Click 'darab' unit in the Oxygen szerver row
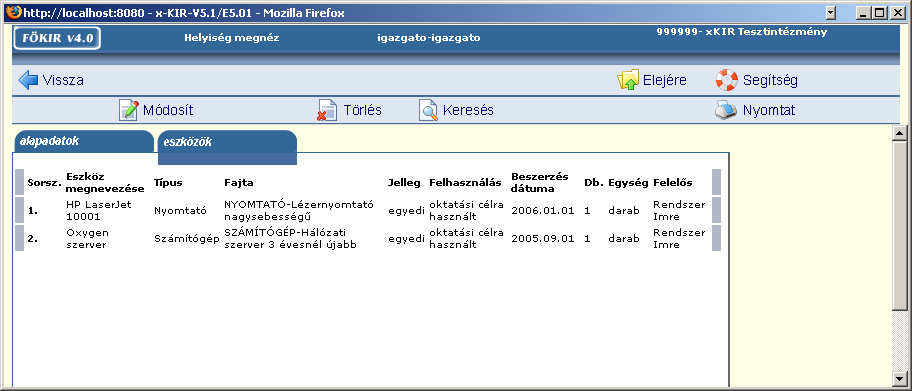 [624, 239]
